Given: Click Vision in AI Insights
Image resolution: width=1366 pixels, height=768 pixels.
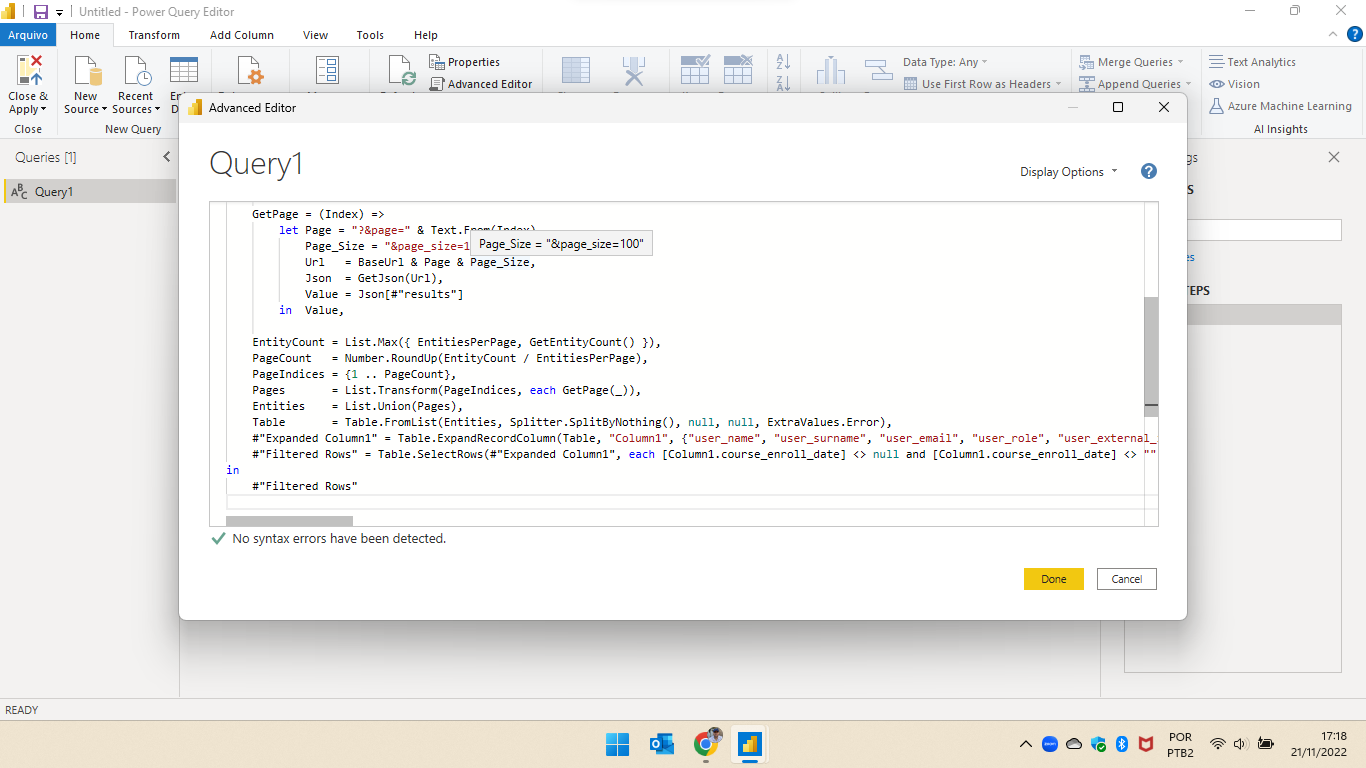Looking at the screenshot, I should [1234, 84].
